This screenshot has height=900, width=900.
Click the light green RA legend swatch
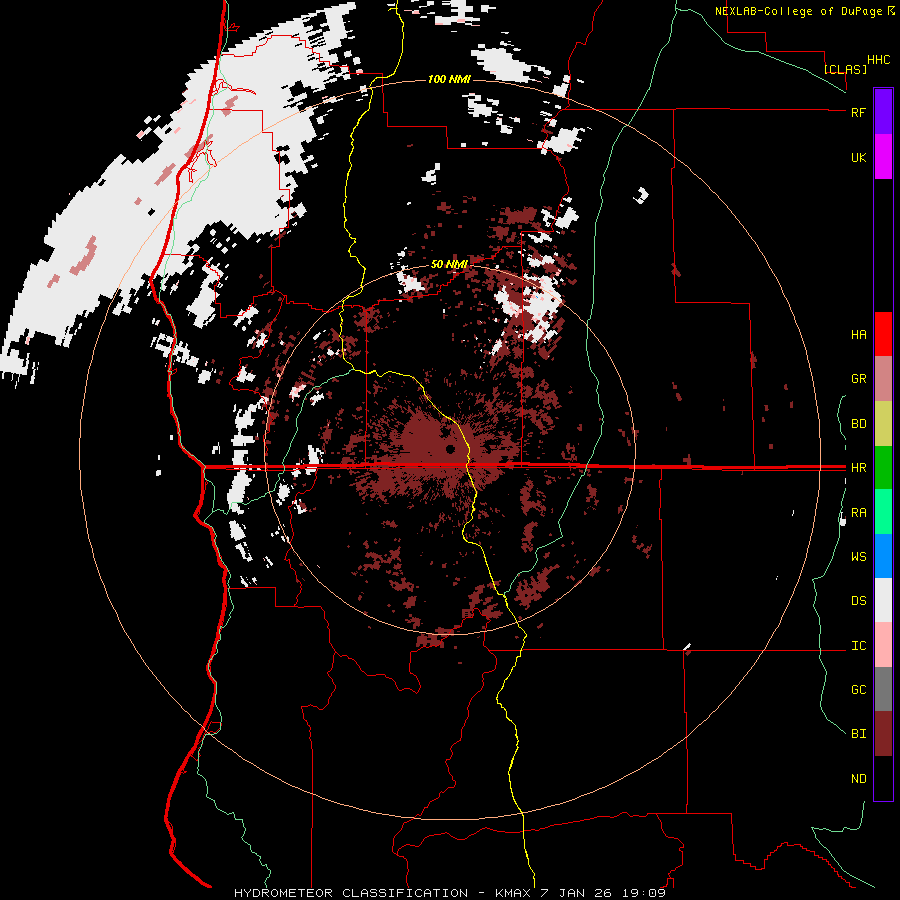(883, 512)
